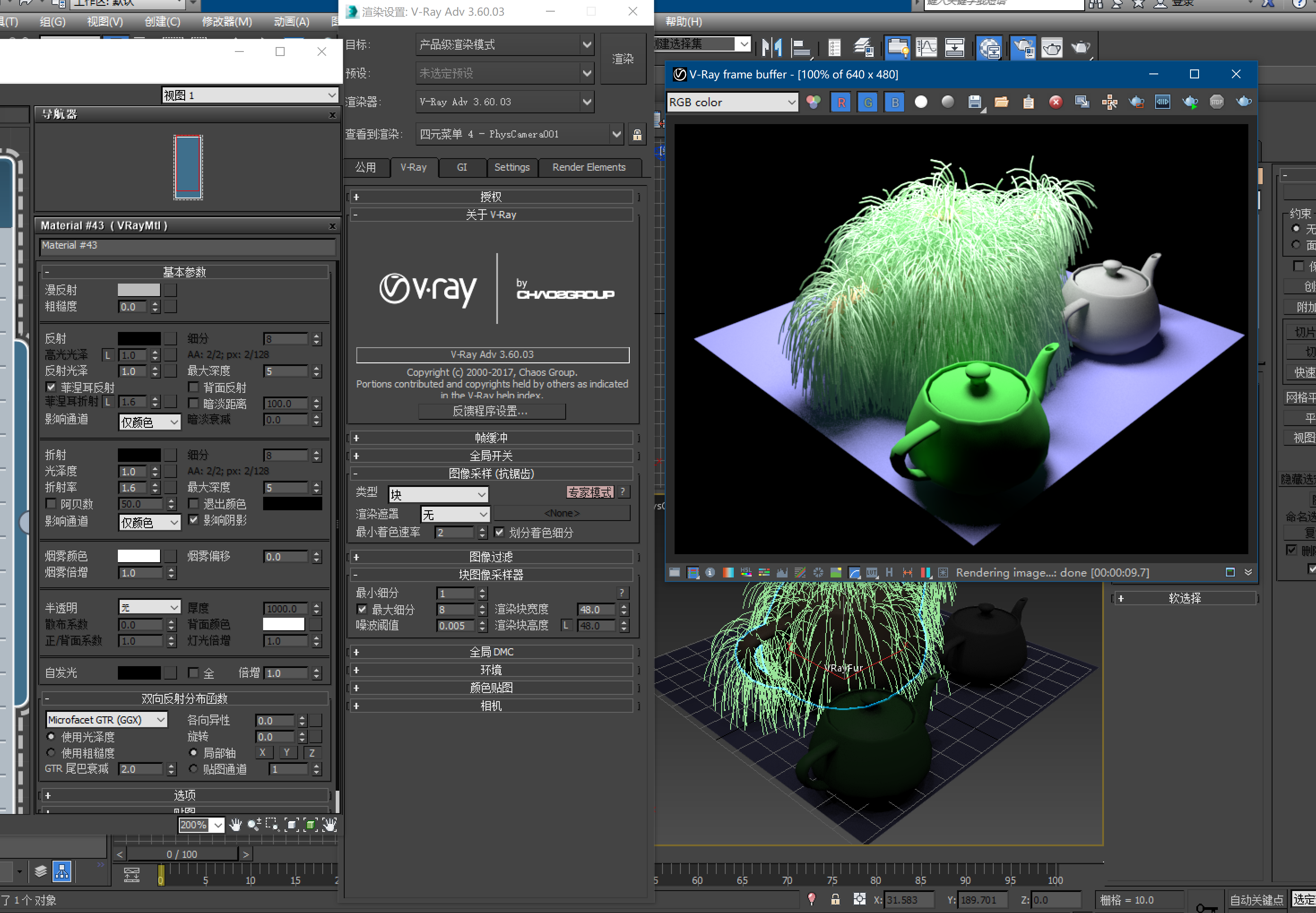This screenshot has height=913, width=1316.
Task: Switch to the Settings tab
Action: (x=512, y=168)
